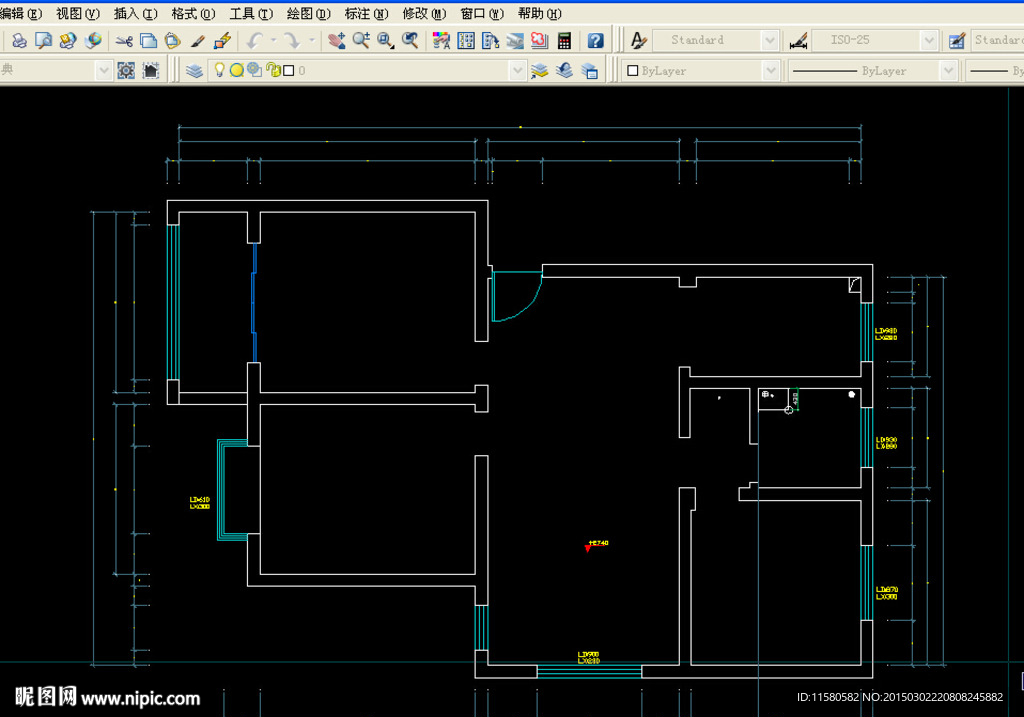Activate the Pan realtime hand tool
1024x717 pixels.
tap(336, 41)
